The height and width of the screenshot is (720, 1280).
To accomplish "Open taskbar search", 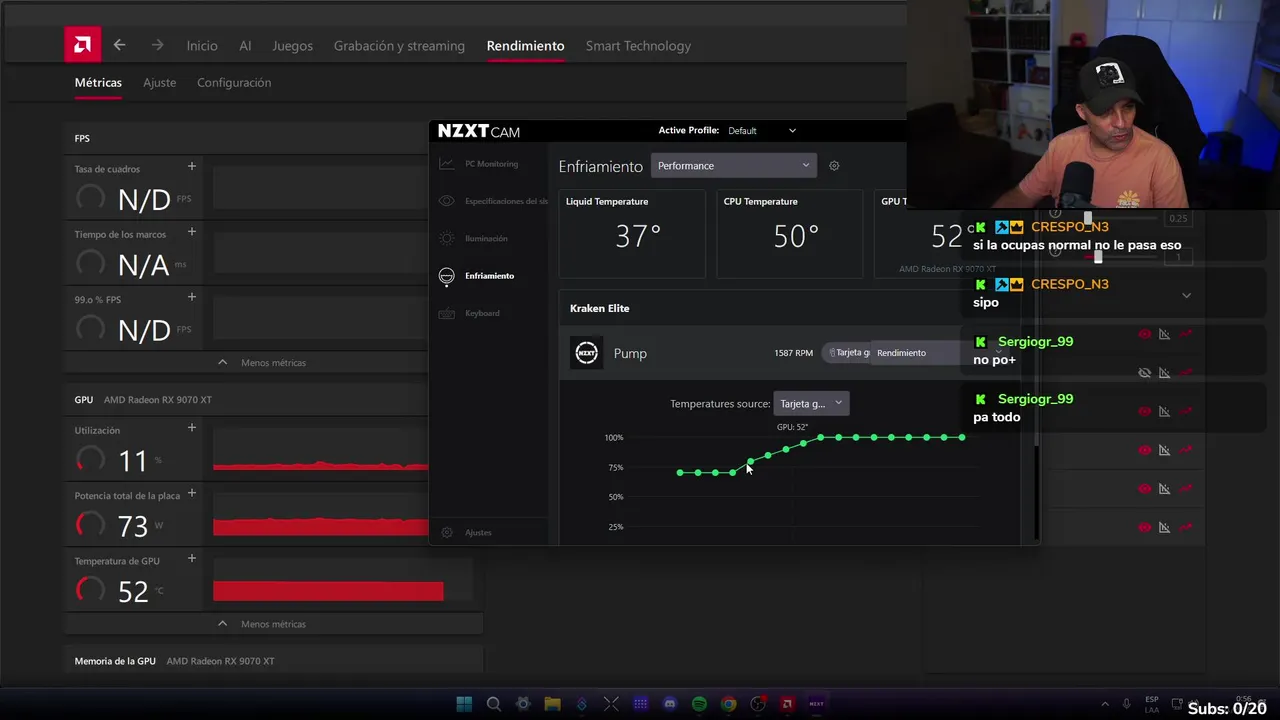I will tap(493, 704).
